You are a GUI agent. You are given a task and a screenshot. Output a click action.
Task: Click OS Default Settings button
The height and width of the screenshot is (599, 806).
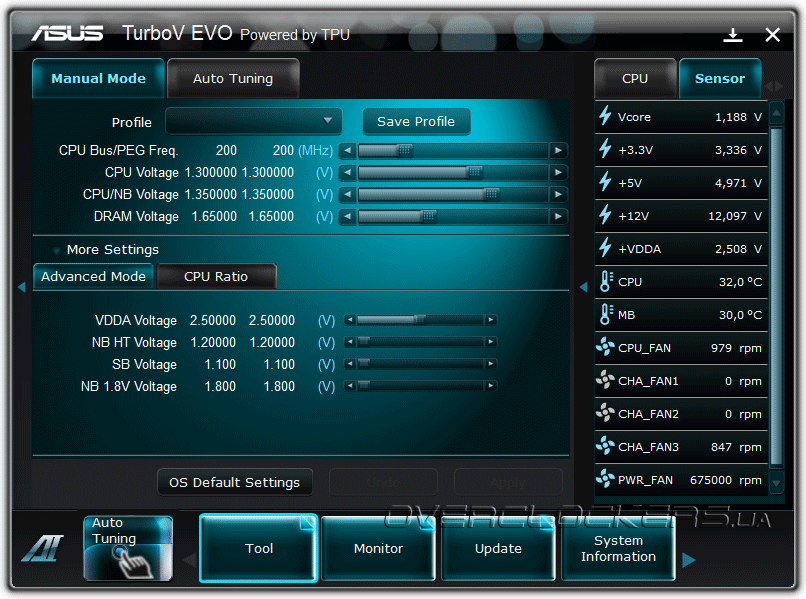click(234, 482)
